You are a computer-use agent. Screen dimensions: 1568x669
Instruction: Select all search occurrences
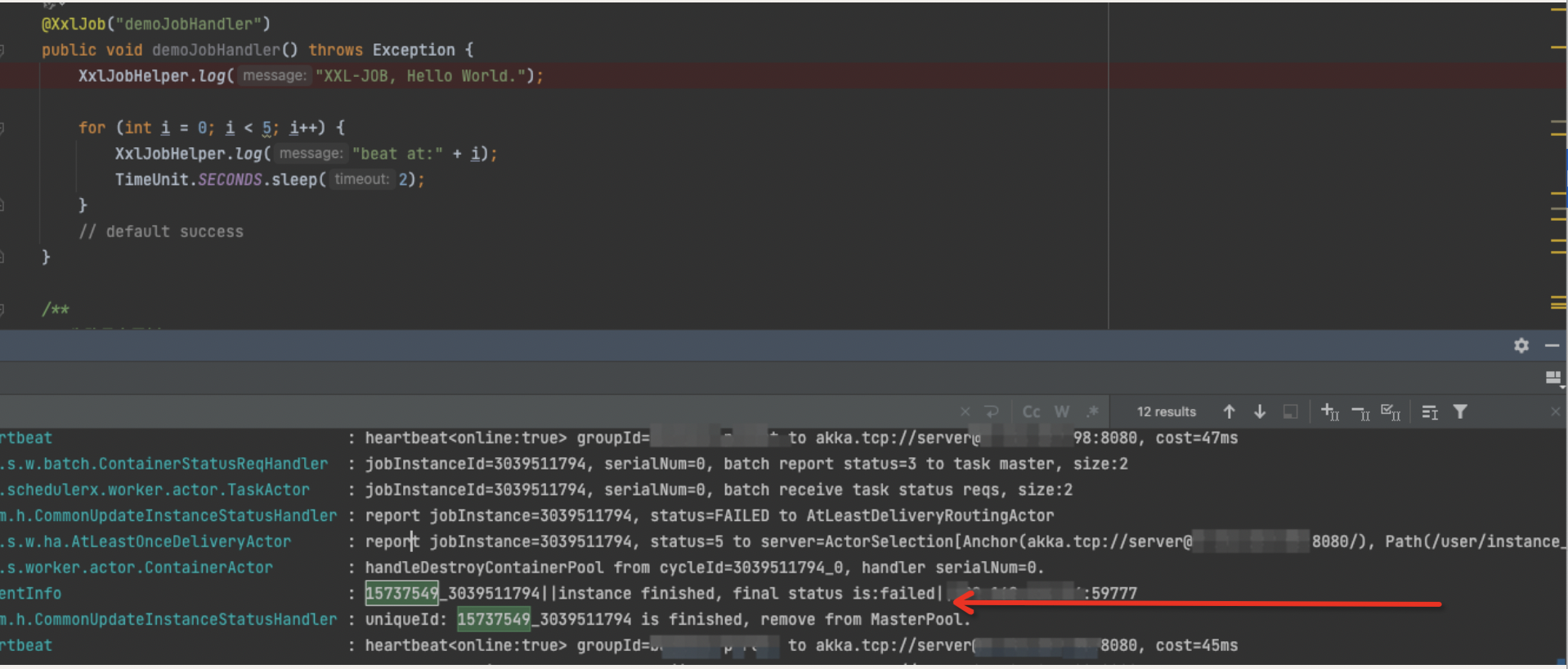click(x=1391, y=412)
